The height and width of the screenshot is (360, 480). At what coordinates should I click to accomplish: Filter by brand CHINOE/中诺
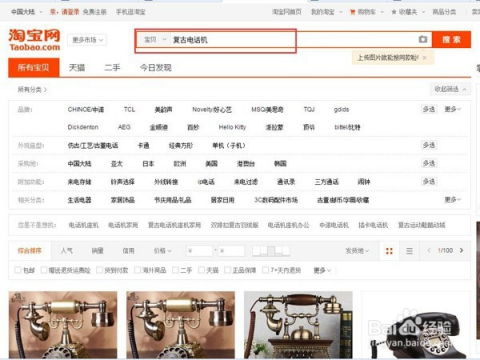[86, 109]
